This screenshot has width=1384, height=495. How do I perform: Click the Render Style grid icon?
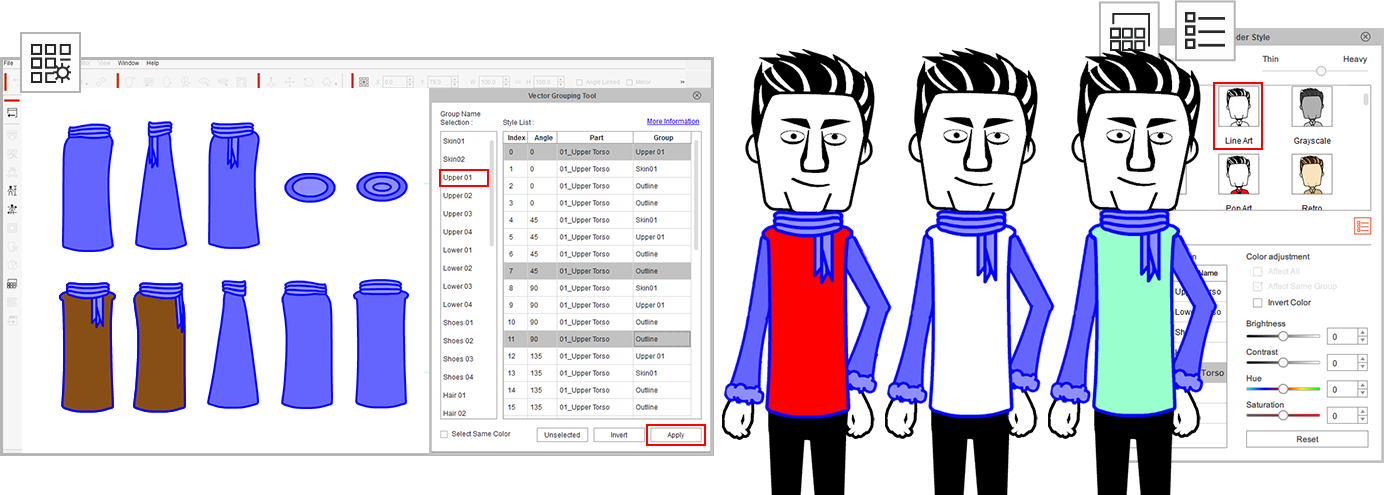1128,30
